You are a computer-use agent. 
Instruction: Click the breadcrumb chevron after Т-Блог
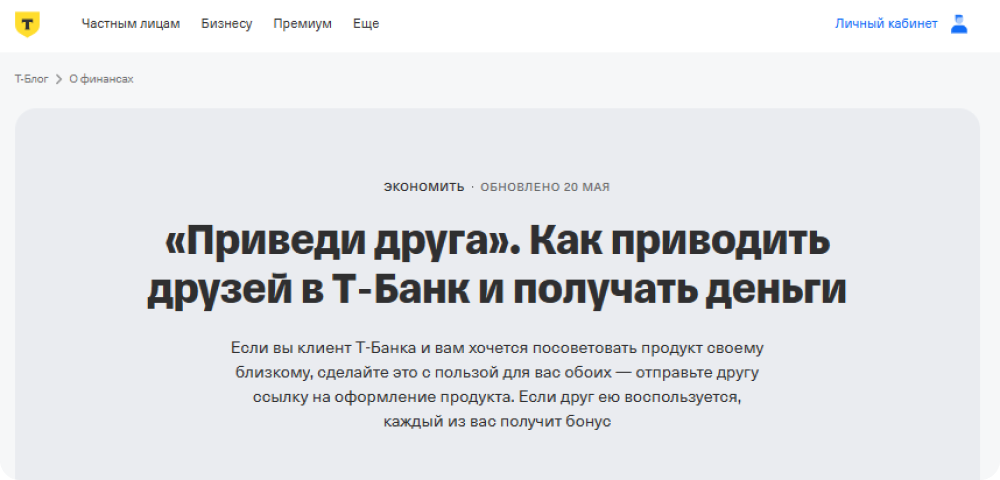tap(59, 79)
